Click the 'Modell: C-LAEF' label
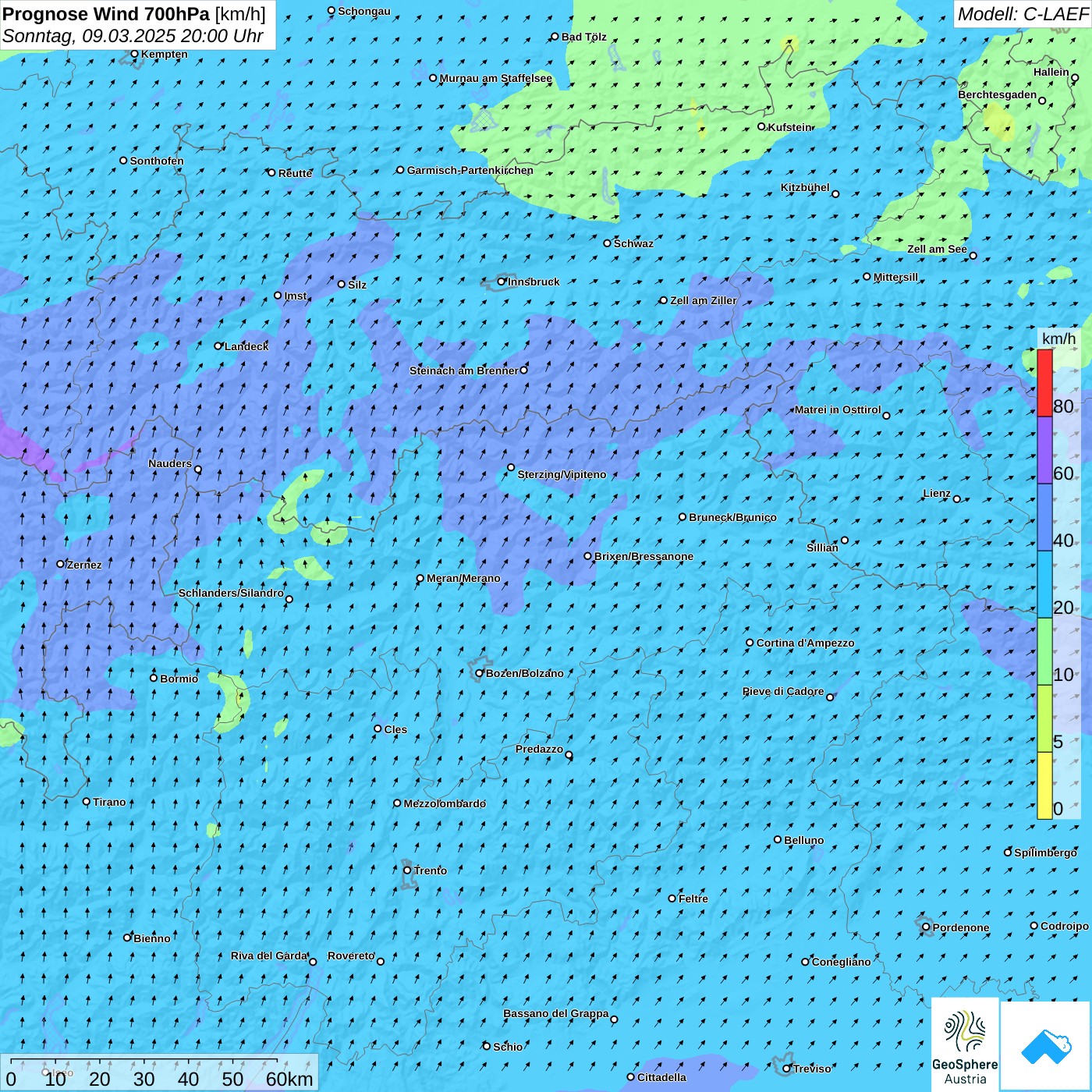The height and width of the screenshot is (1092, 1092). [1022, 14]
